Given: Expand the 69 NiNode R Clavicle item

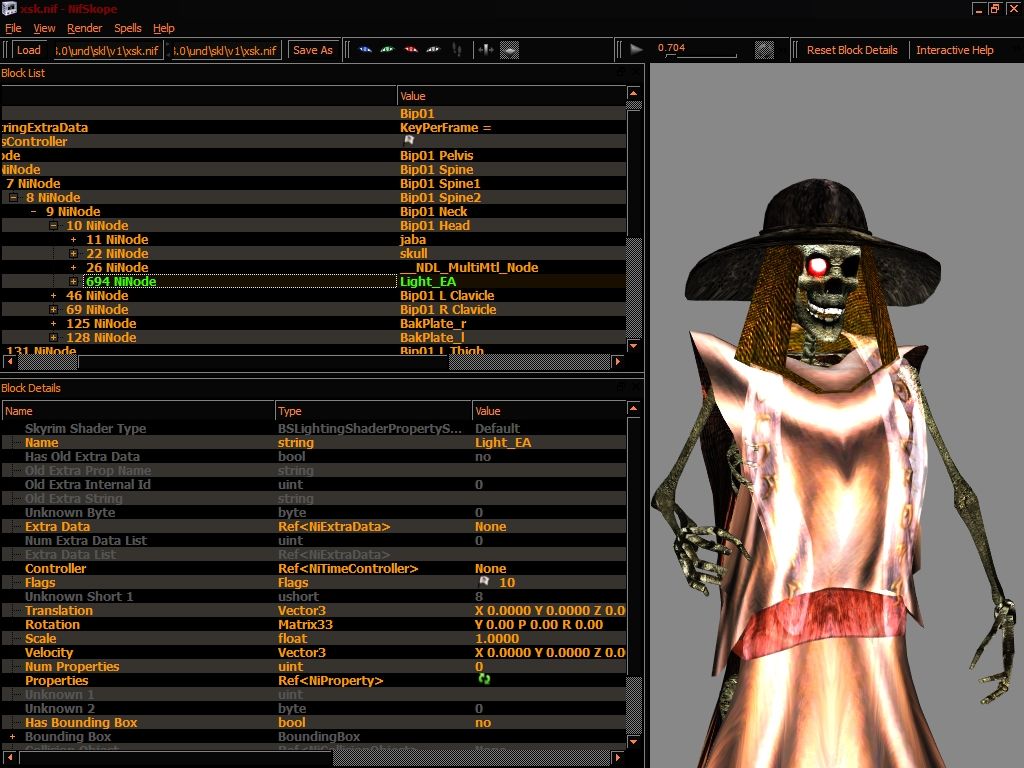Looking at the screenshot, I should point(54,310).
